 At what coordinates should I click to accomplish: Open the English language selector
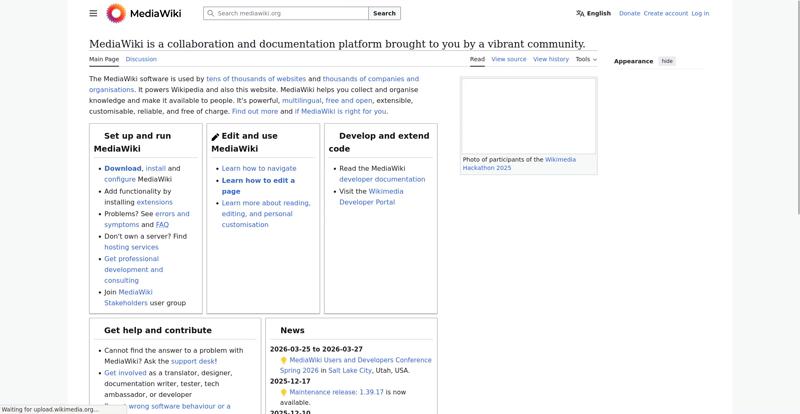(598, 13)
